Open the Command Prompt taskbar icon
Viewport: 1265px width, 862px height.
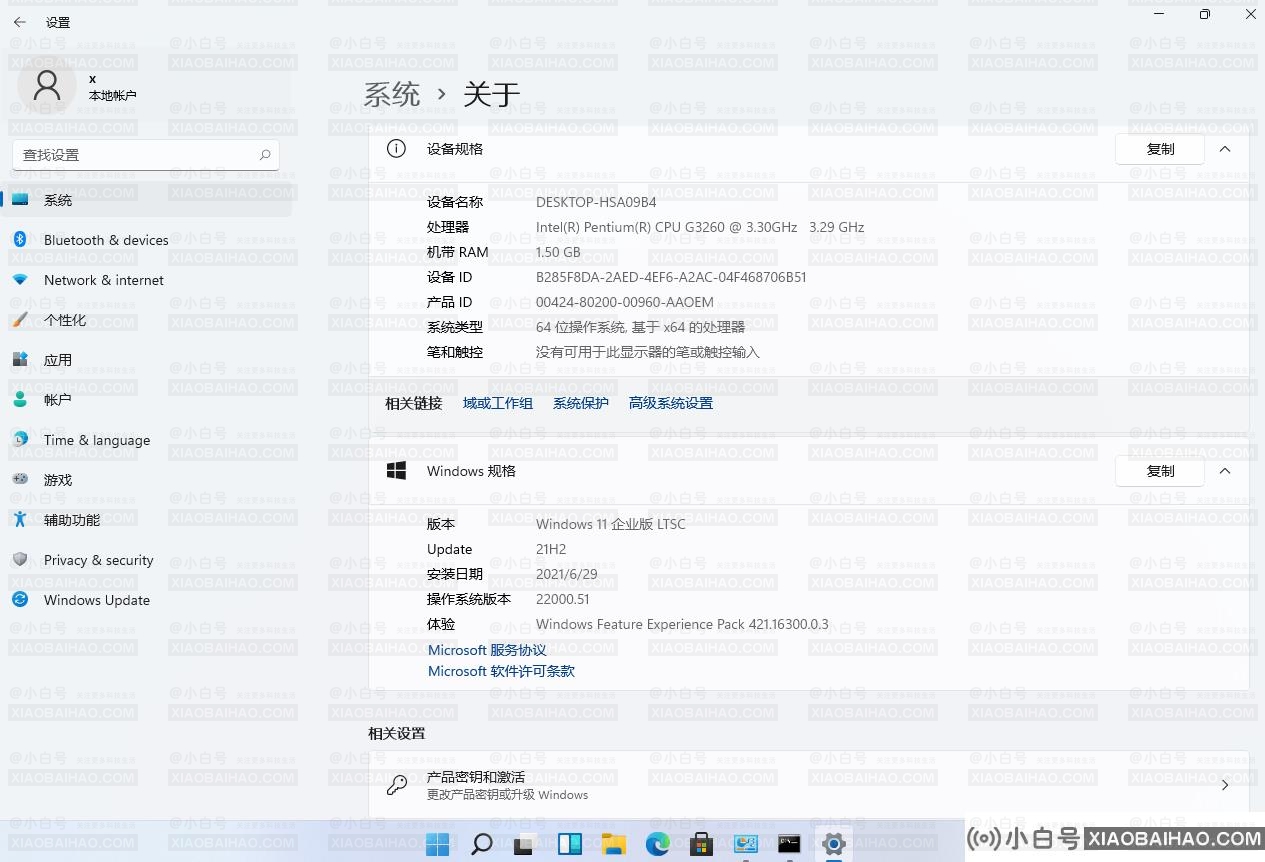[x=789, y=844]
